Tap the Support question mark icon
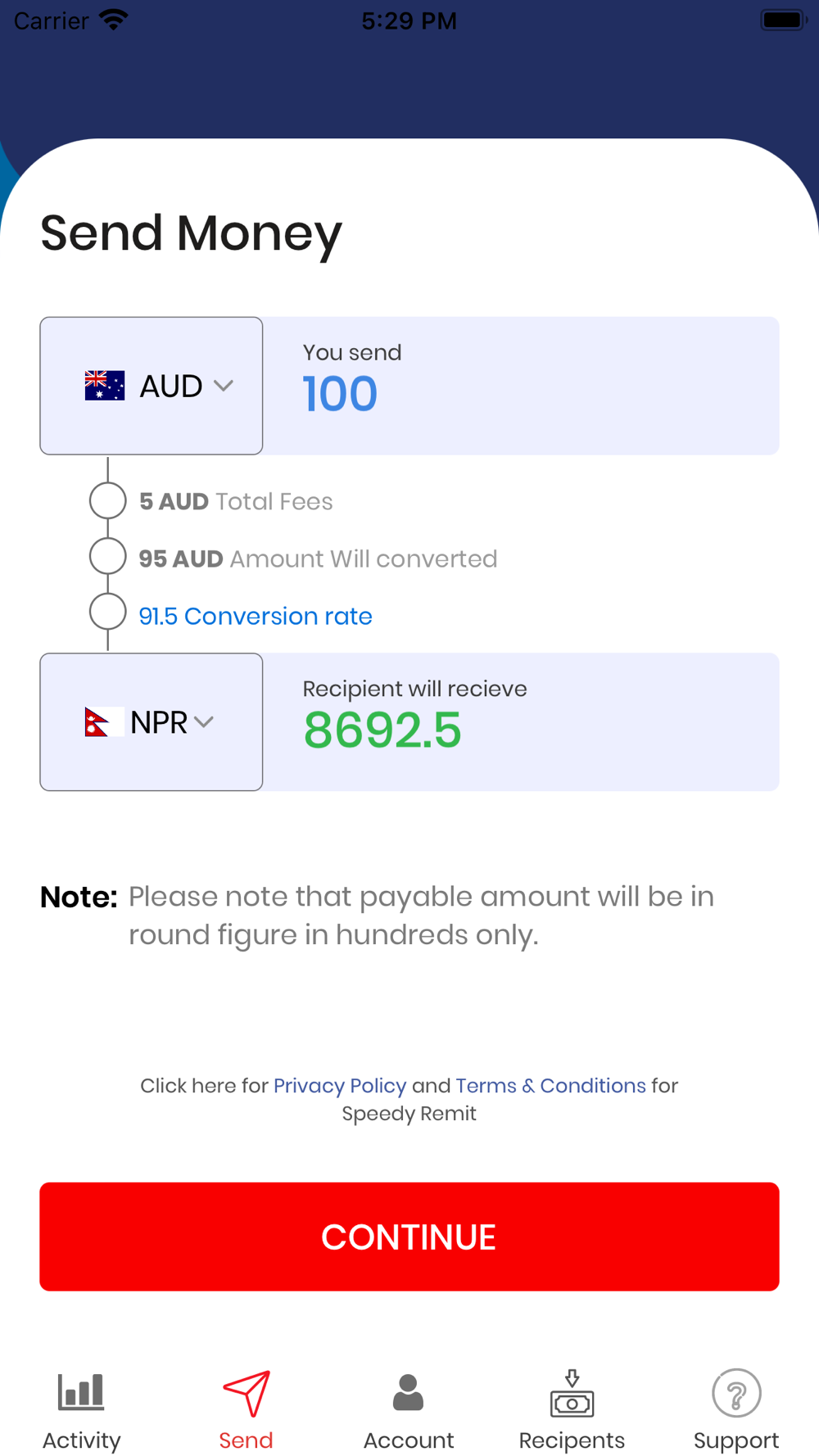 (736, 1392)
